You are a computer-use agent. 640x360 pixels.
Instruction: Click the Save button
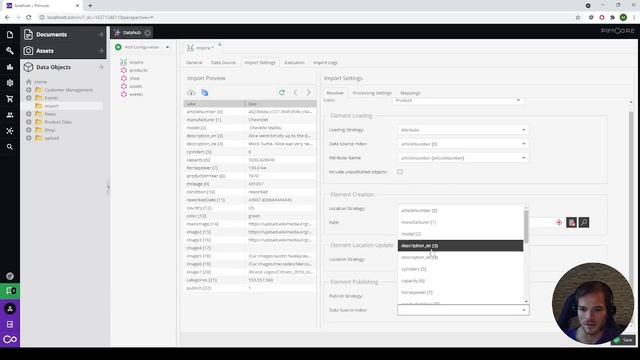(624, 340)
